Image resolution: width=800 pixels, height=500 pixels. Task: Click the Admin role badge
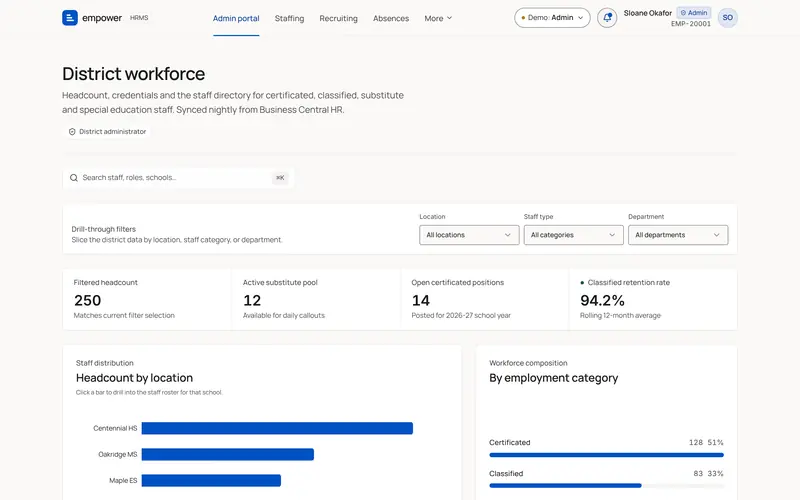[x=694, y=13]
